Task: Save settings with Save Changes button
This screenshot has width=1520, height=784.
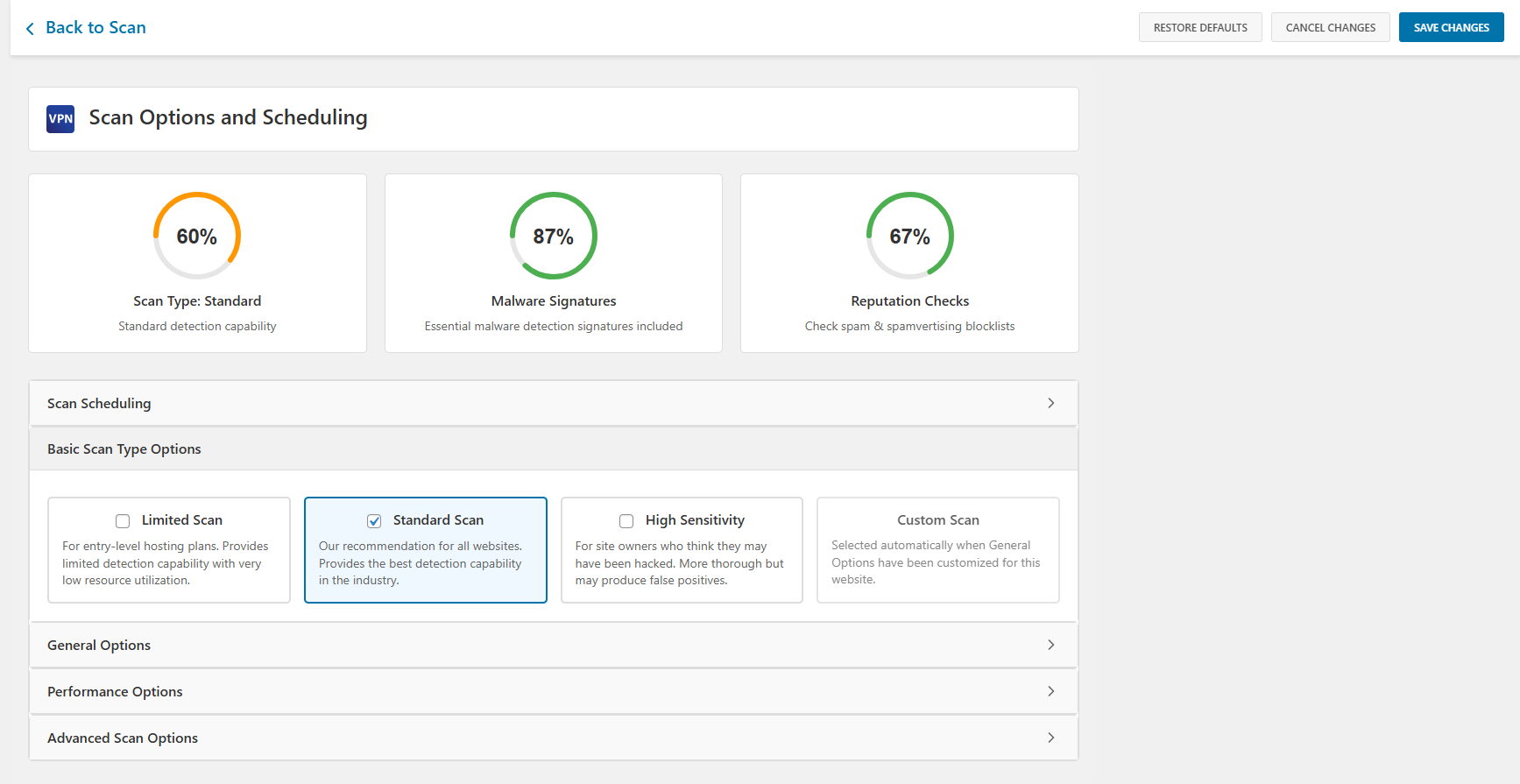Action: tap(1451, 27)
